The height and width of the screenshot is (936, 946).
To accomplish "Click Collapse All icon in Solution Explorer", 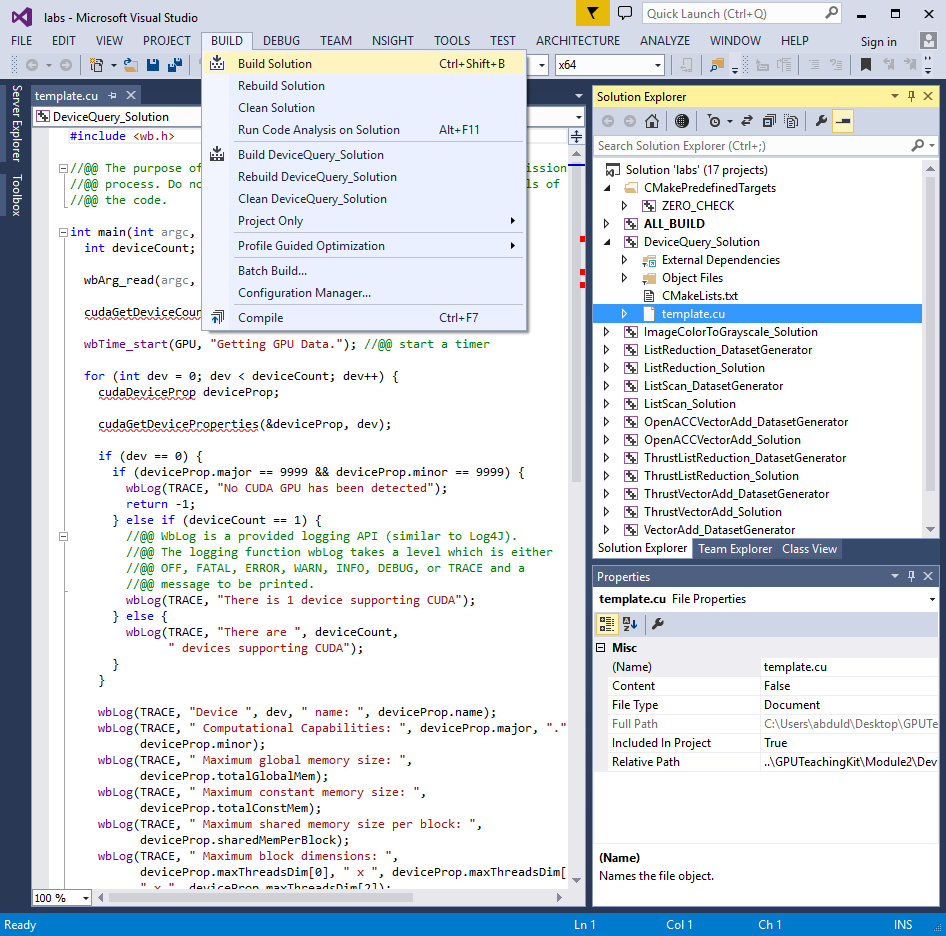I will (x=768, y=121).
